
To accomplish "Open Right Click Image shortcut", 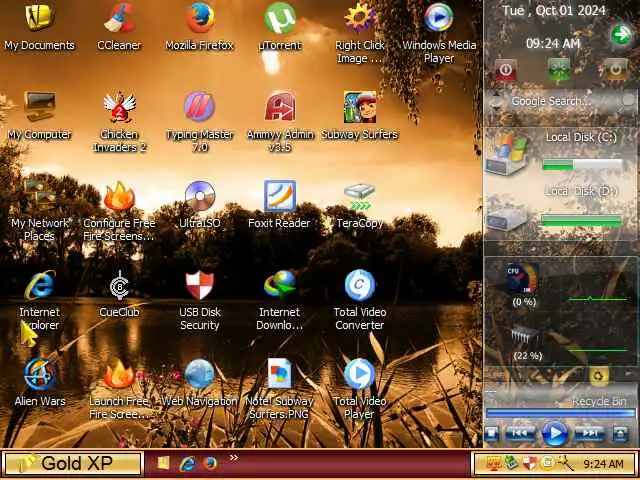I will [360, 18].
